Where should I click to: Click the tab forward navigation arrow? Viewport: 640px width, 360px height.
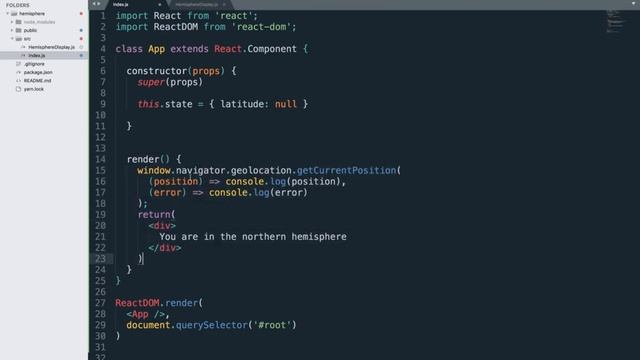(99, 4)
